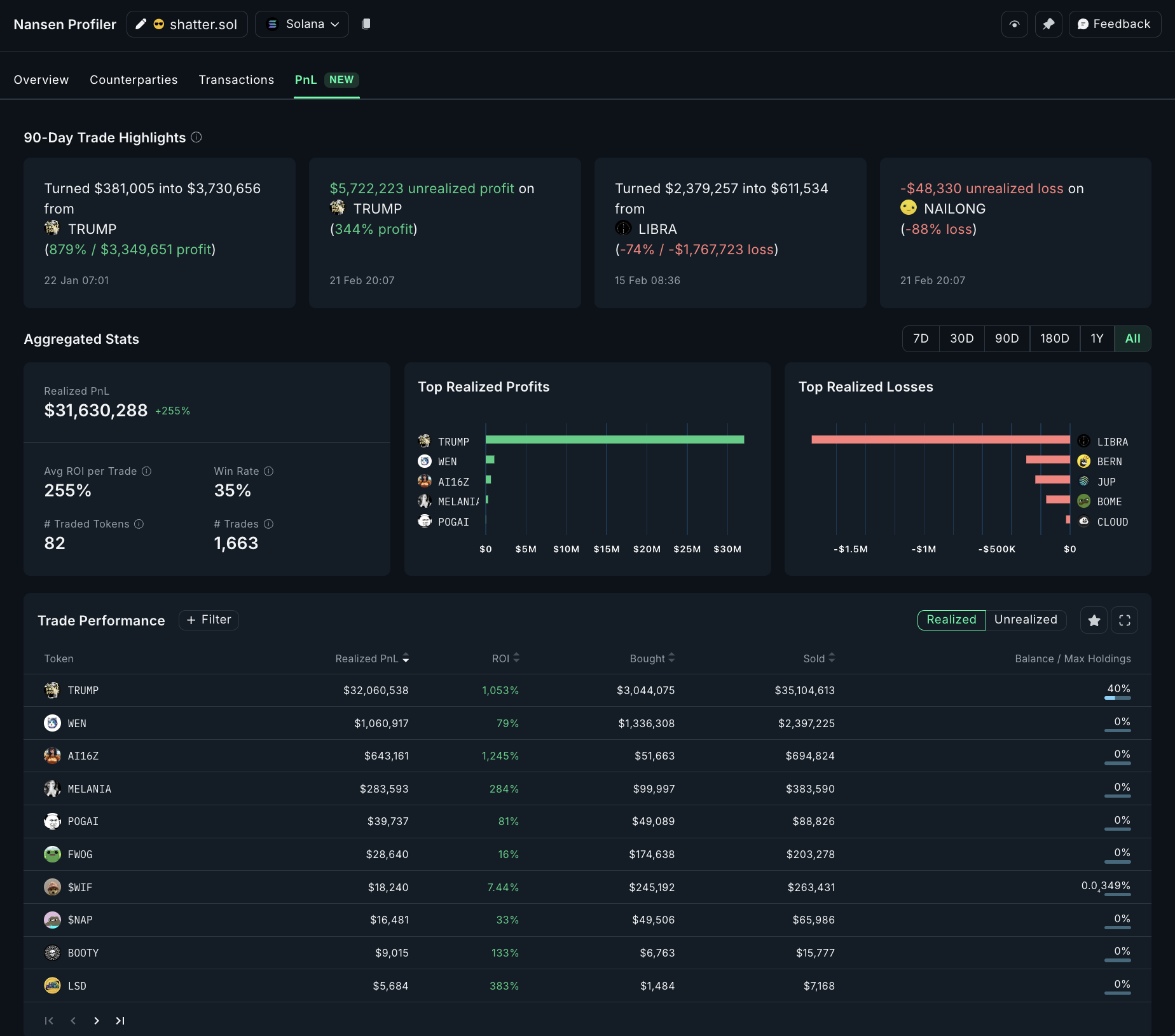
Task: Select the 1Y aggregated stats range
Action: (1097, 338)
